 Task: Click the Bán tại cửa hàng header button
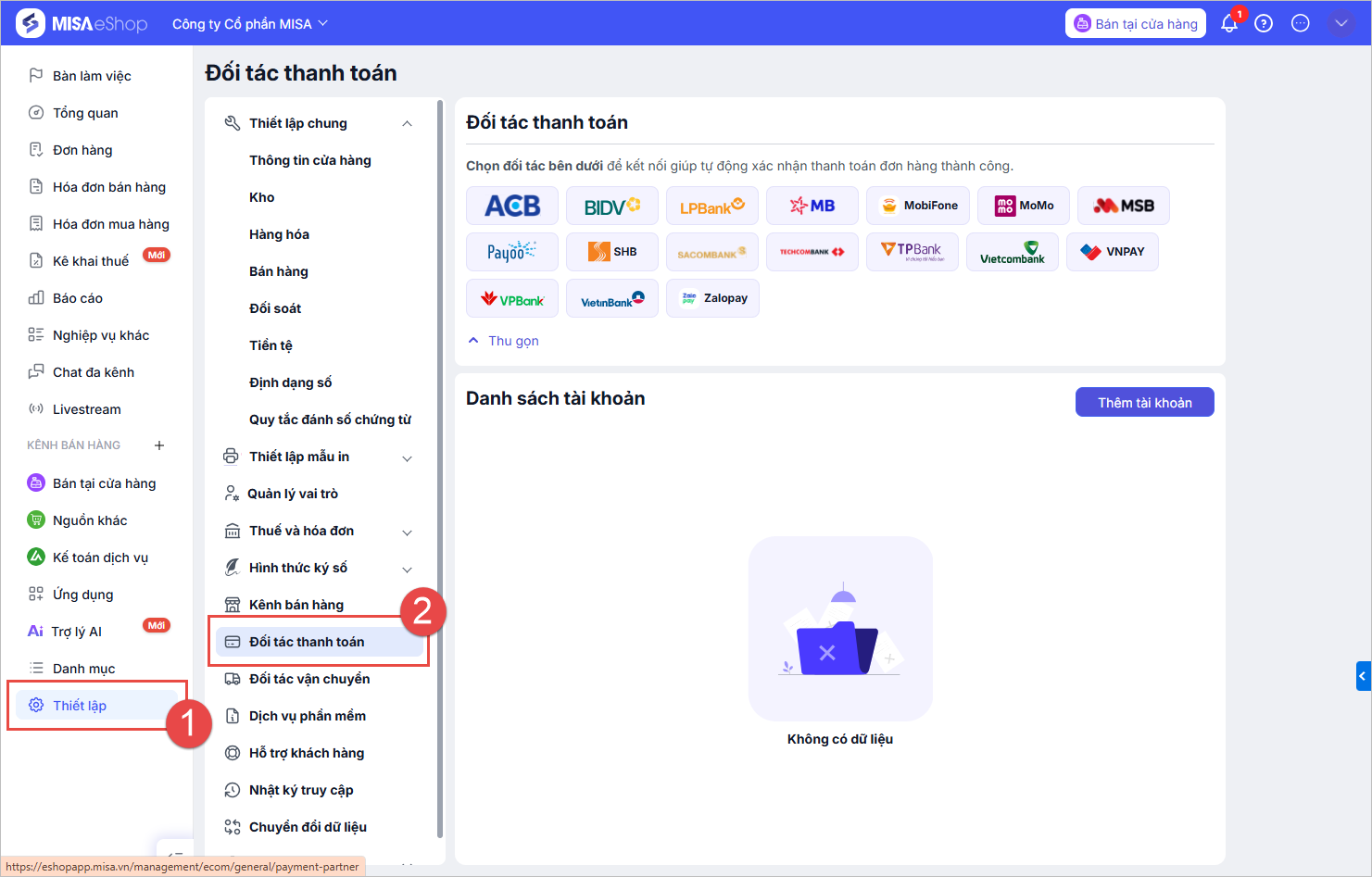[1136, 24]
